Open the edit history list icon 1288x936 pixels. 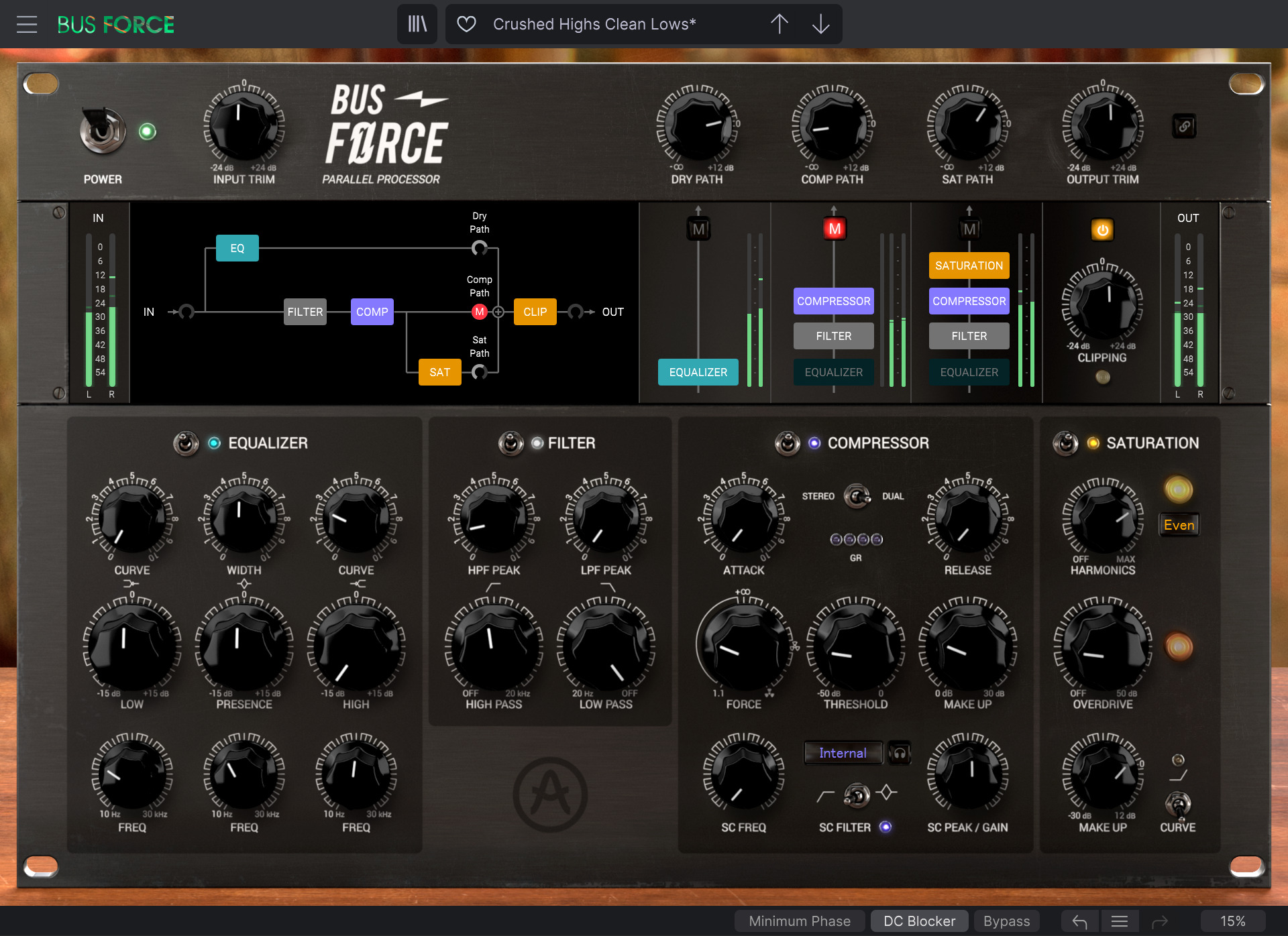point(1119,921)
